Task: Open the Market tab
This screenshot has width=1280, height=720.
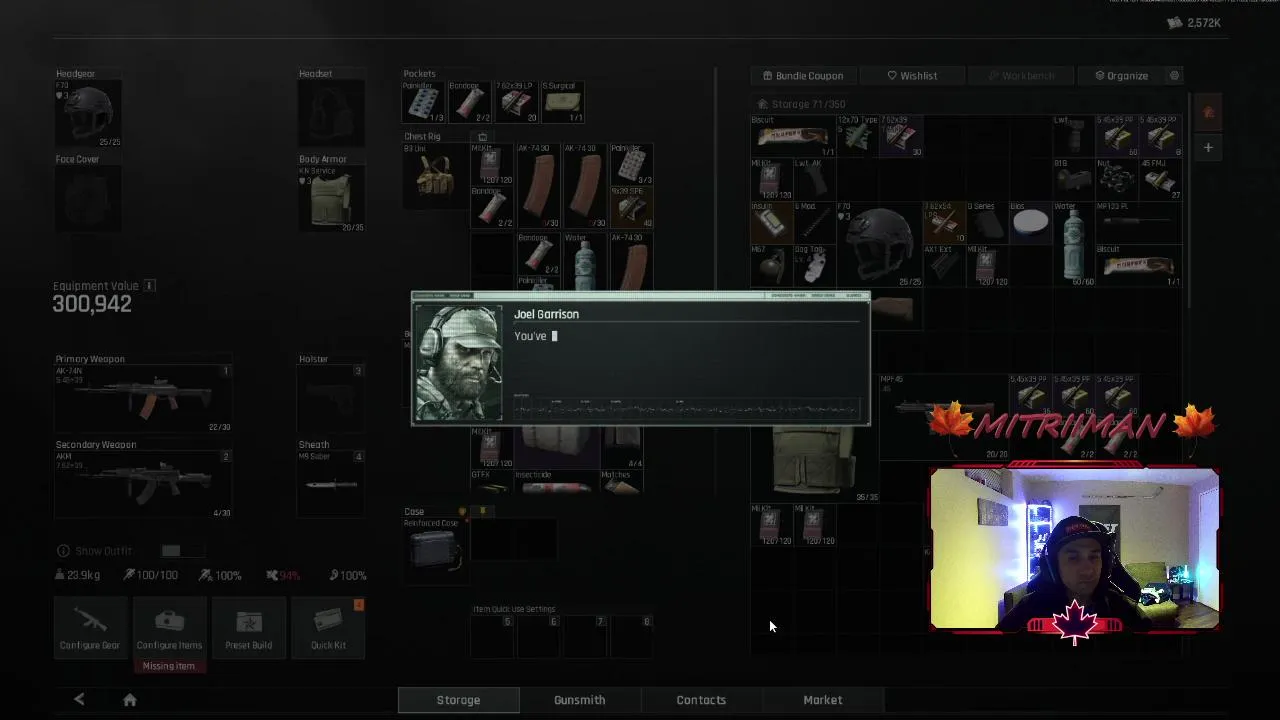Action: tap(822, 700)
